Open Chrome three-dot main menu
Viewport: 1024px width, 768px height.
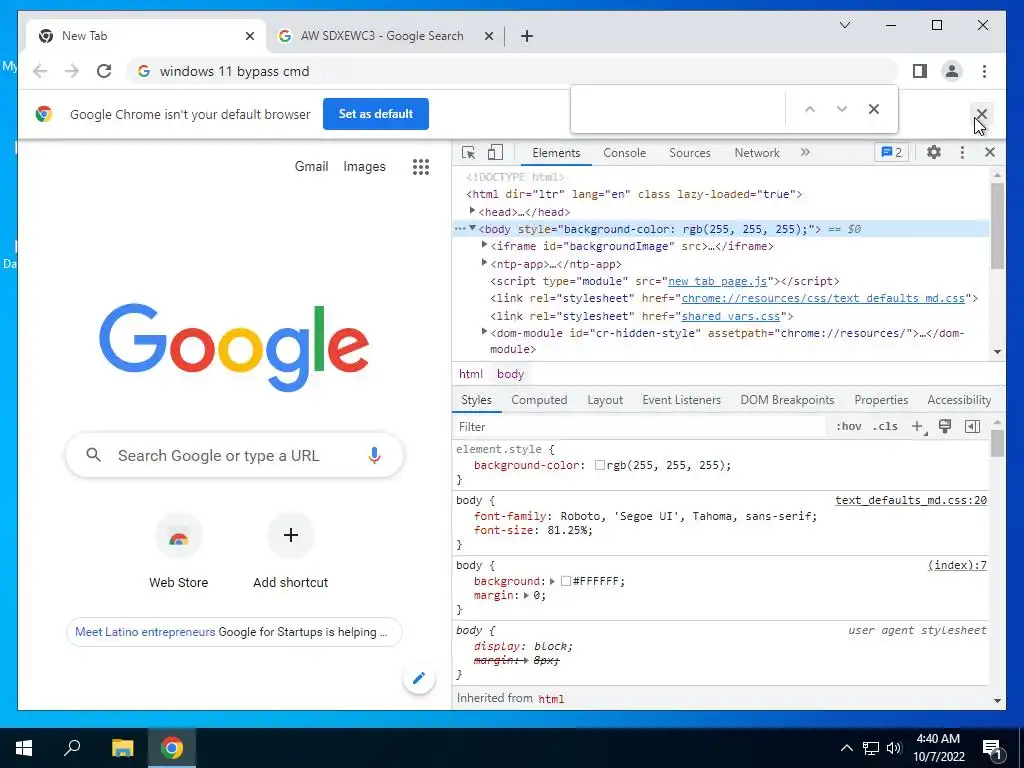(984, 71)
